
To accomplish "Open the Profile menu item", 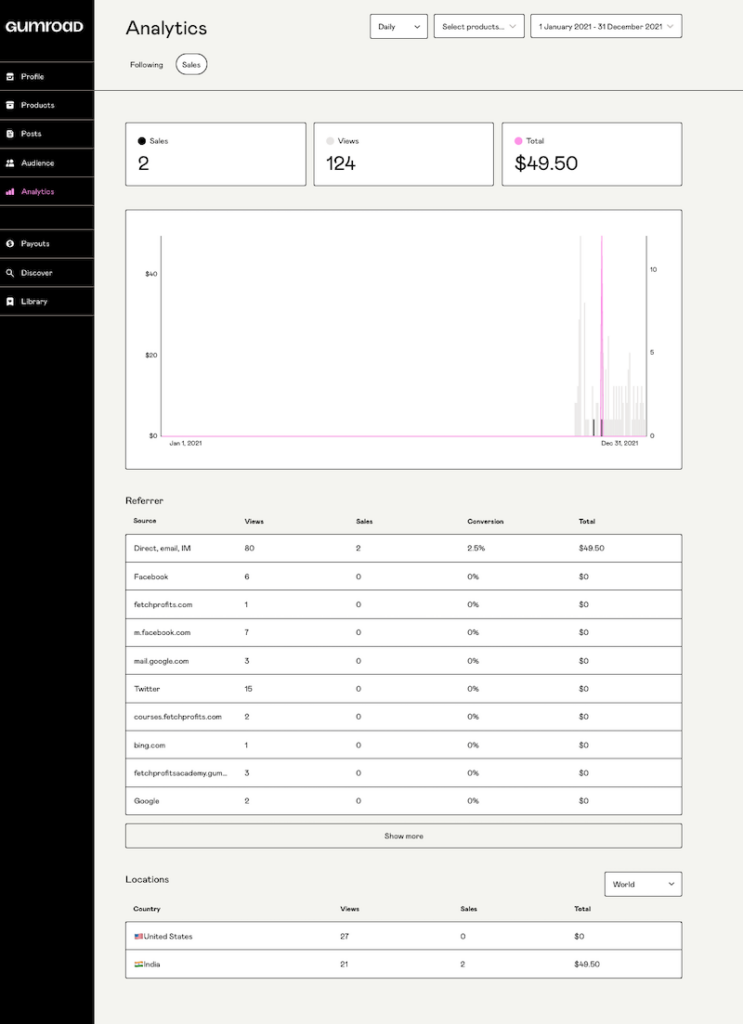I will (x=47, y=76).
